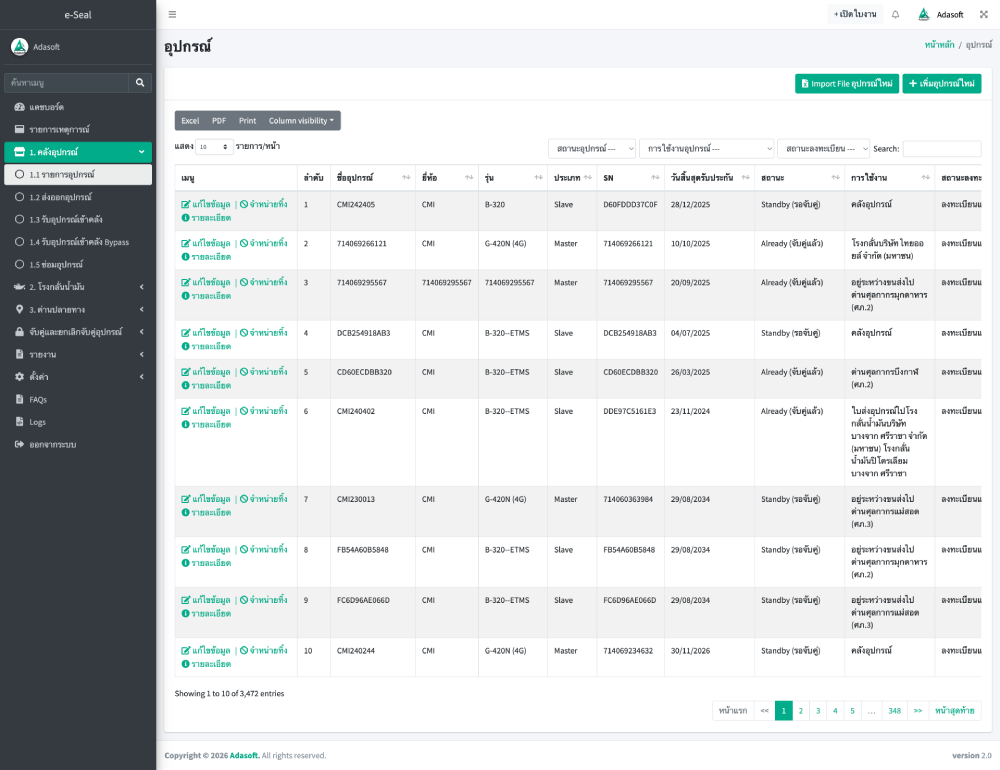Go to page 3 in pagination
Viewport: 1000px width, 770px height.
pos(818,711)
